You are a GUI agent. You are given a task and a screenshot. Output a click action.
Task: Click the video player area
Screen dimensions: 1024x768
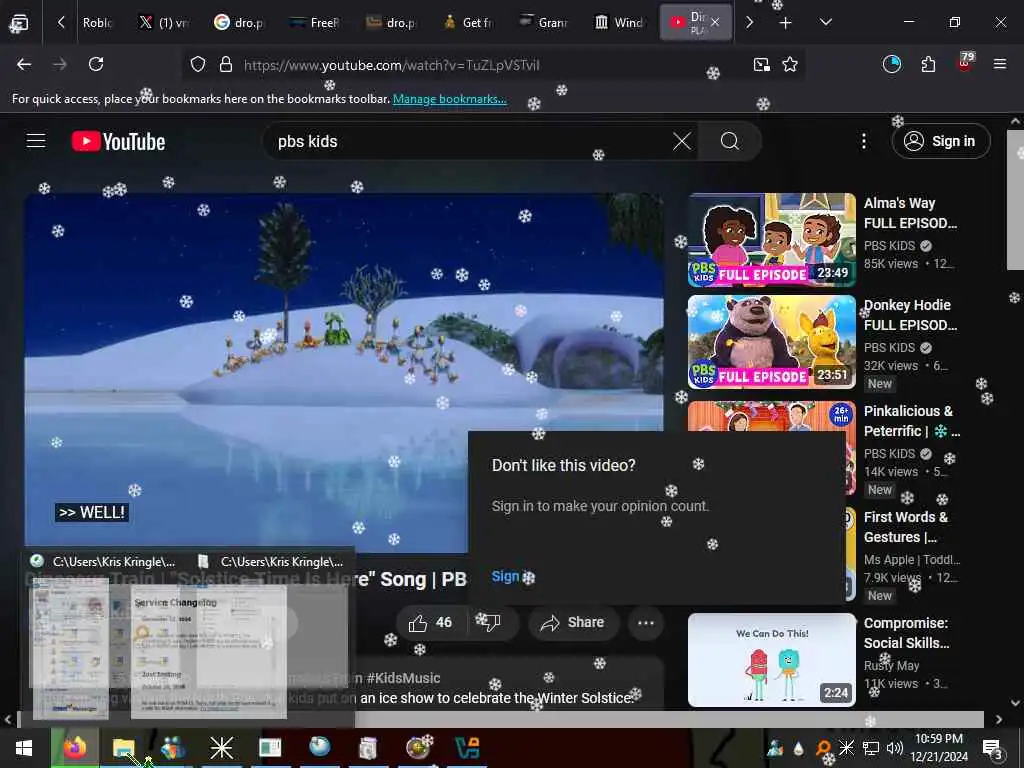pos(344,372)
